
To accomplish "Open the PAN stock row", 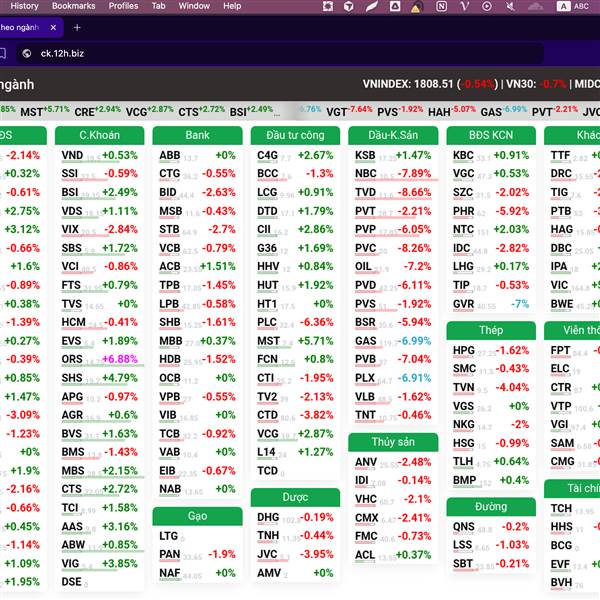I will pos(197,554).
